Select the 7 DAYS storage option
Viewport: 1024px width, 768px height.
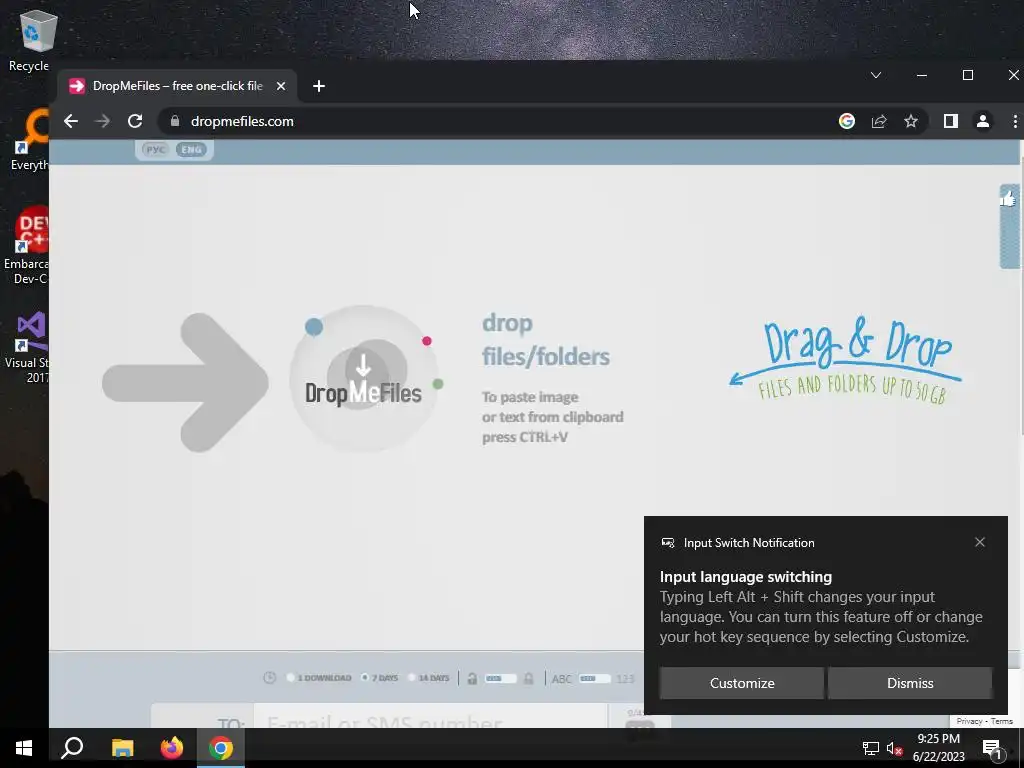tap(380, 678)
